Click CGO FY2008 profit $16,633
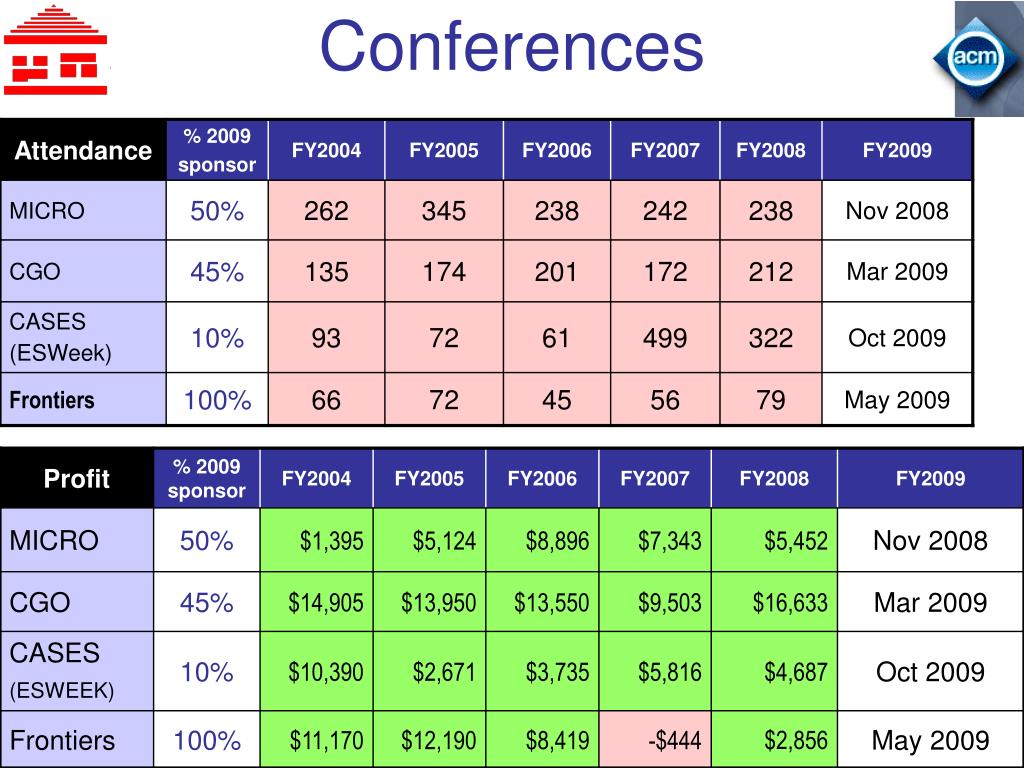 tap(774, 602)
